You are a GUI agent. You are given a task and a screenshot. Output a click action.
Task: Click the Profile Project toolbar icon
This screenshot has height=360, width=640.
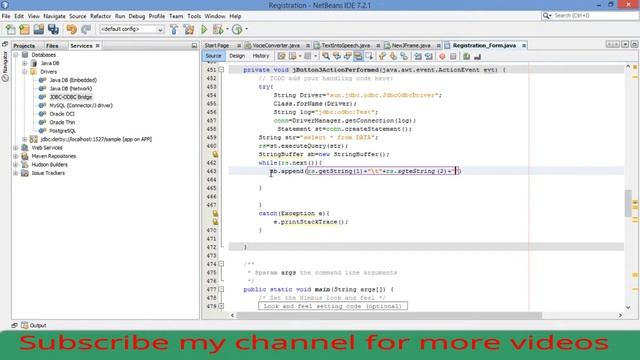pos(237,29)
